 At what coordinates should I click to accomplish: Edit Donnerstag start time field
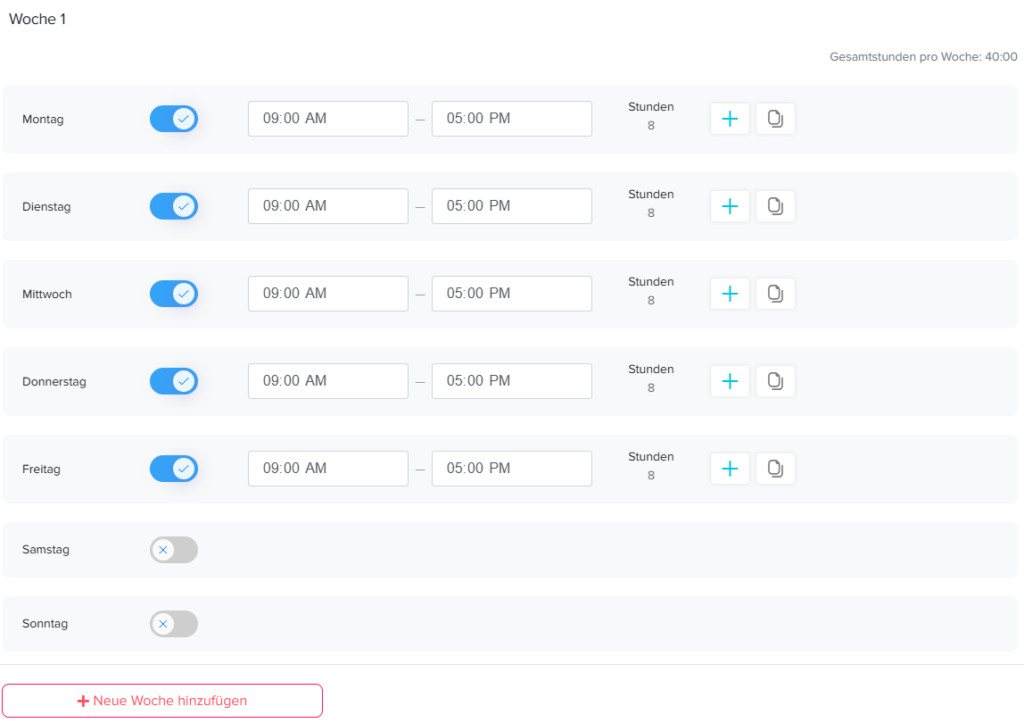pyautogui.click(x=328, y=381)
